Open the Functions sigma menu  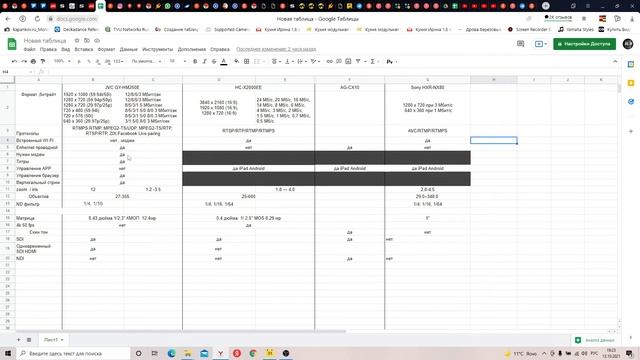pyautogui.click(x=373, y=62)
